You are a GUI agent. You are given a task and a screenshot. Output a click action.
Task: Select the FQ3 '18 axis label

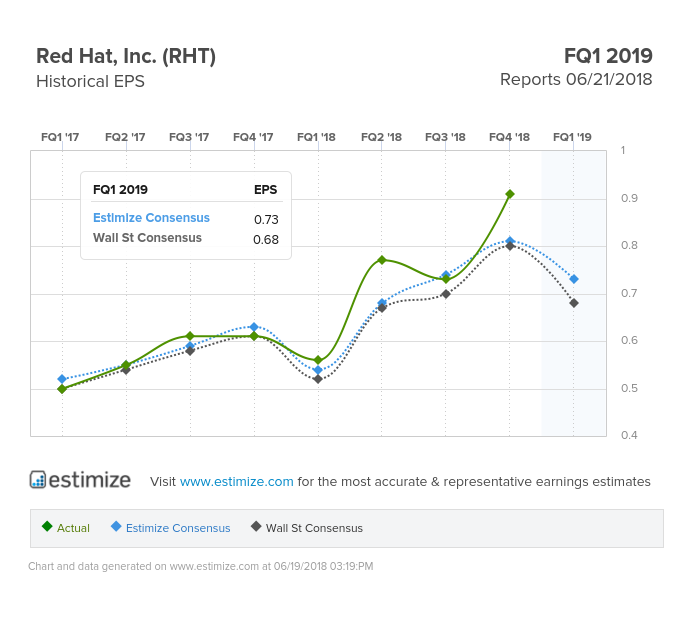click(x=445, y=137)
